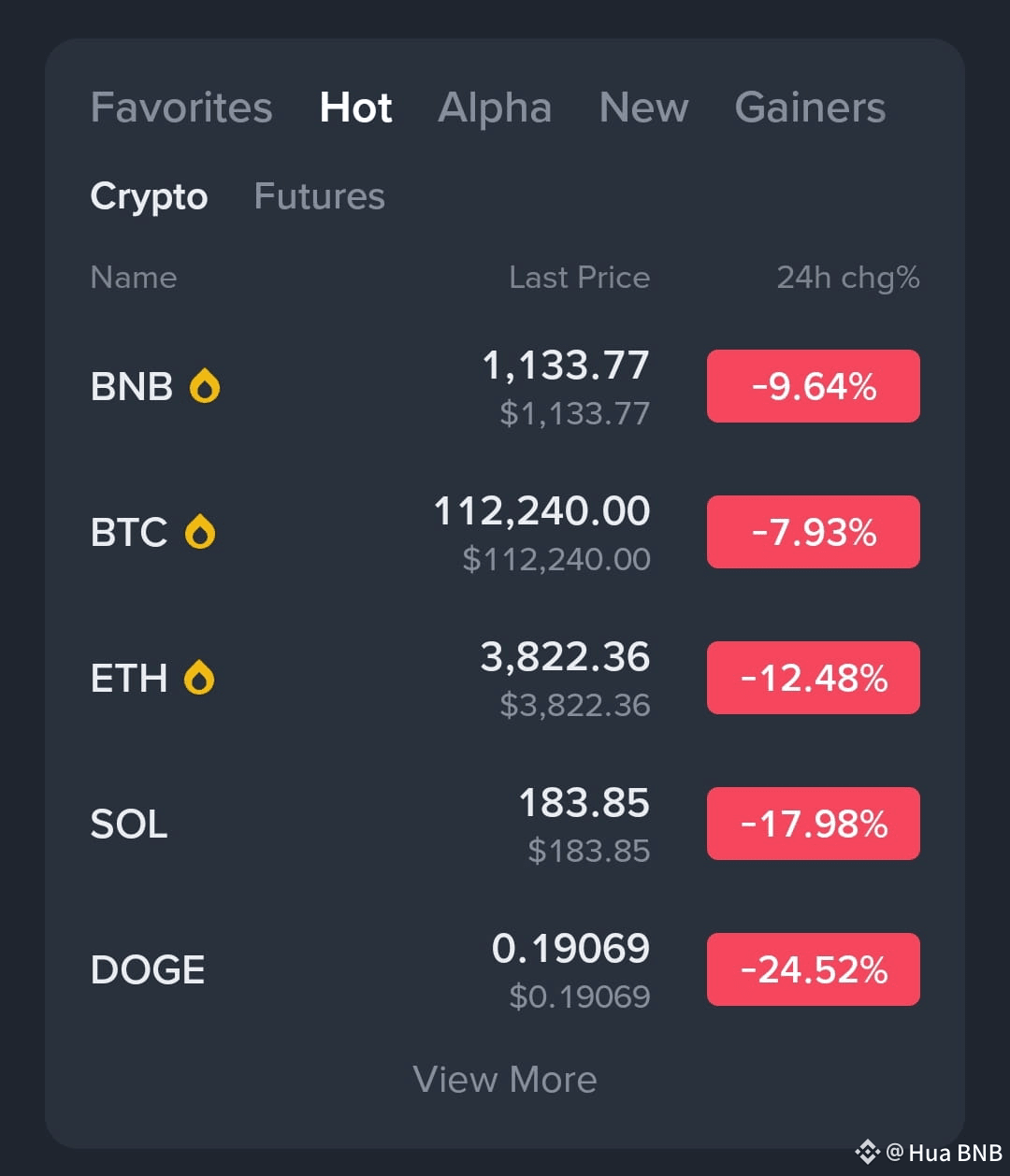Open the DOGE coin row
Viewport: 1010px width, 1176px height.
505,969
